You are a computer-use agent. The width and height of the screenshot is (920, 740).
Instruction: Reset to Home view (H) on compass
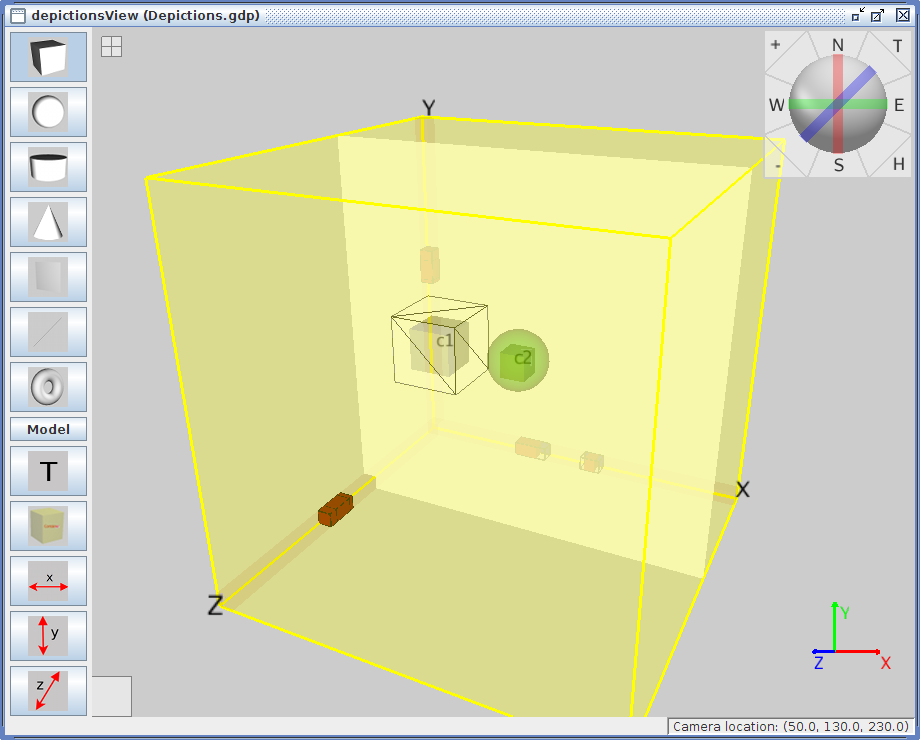(x=898, y=164)
